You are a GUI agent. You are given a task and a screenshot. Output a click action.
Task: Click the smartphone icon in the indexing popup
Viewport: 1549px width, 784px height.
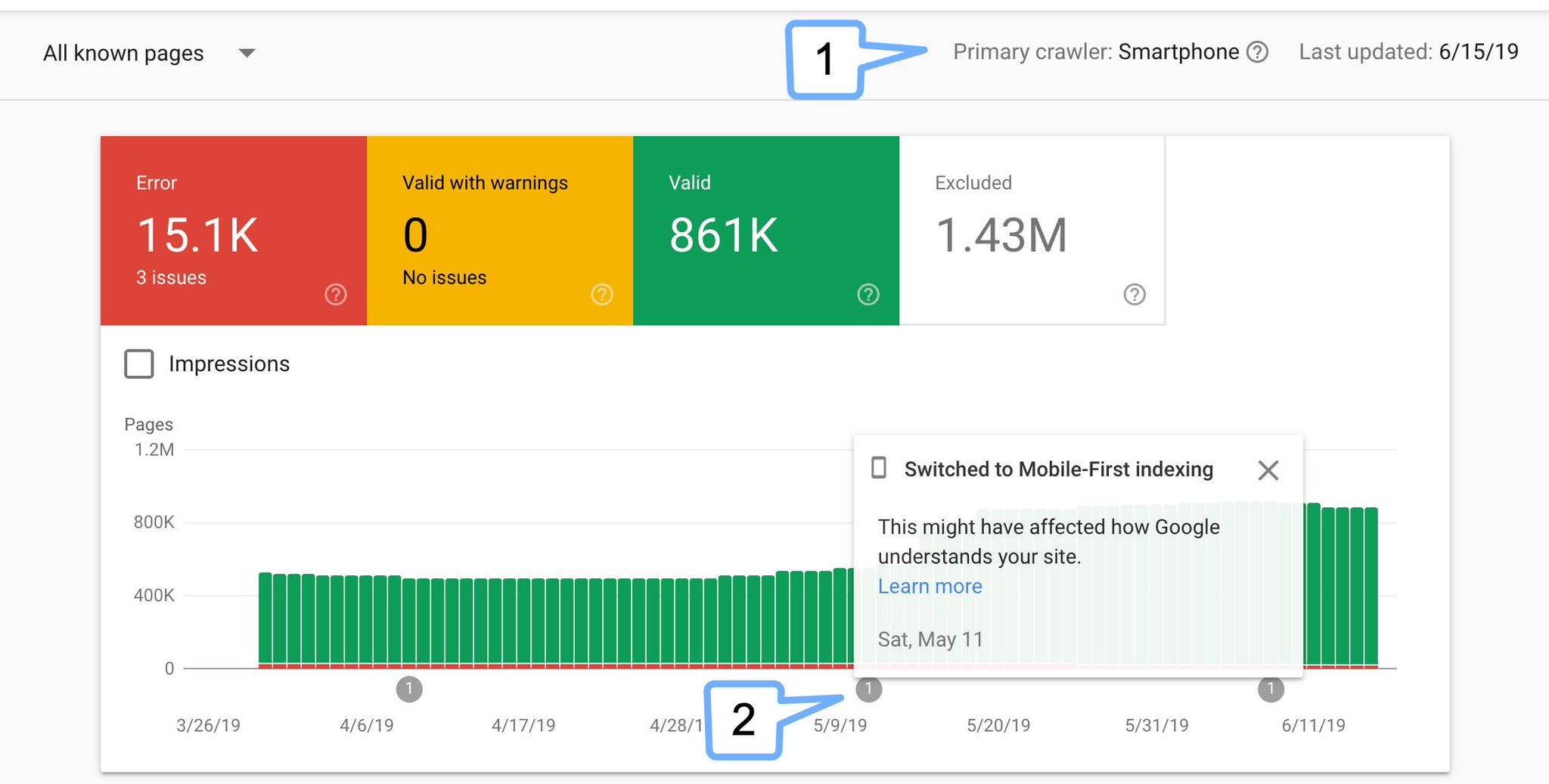point(878,469)
